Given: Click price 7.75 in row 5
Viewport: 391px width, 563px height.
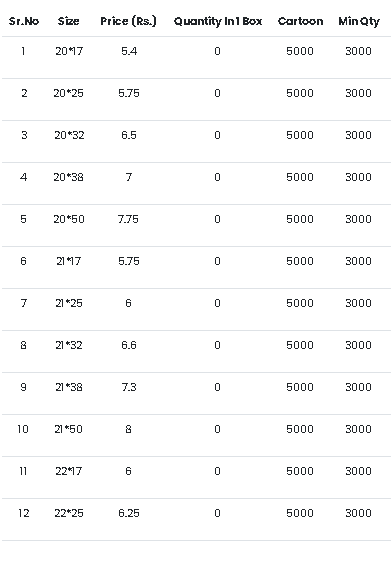Looking at the screenshot, I should point(128,219).
